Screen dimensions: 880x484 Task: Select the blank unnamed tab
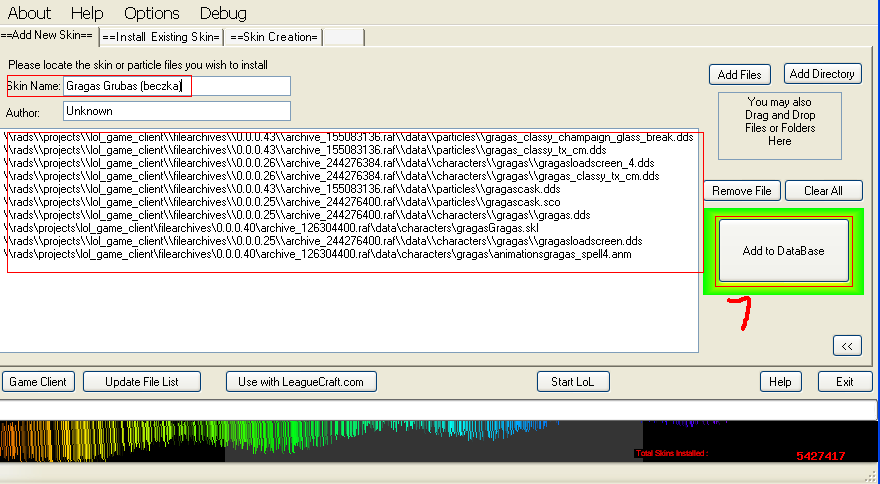pyautogui.click(x=344, y=37)
